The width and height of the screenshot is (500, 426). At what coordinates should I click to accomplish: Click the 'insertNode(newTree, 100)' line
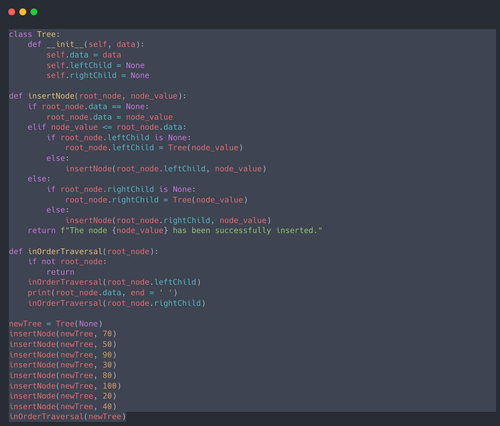tap(65, 386)
